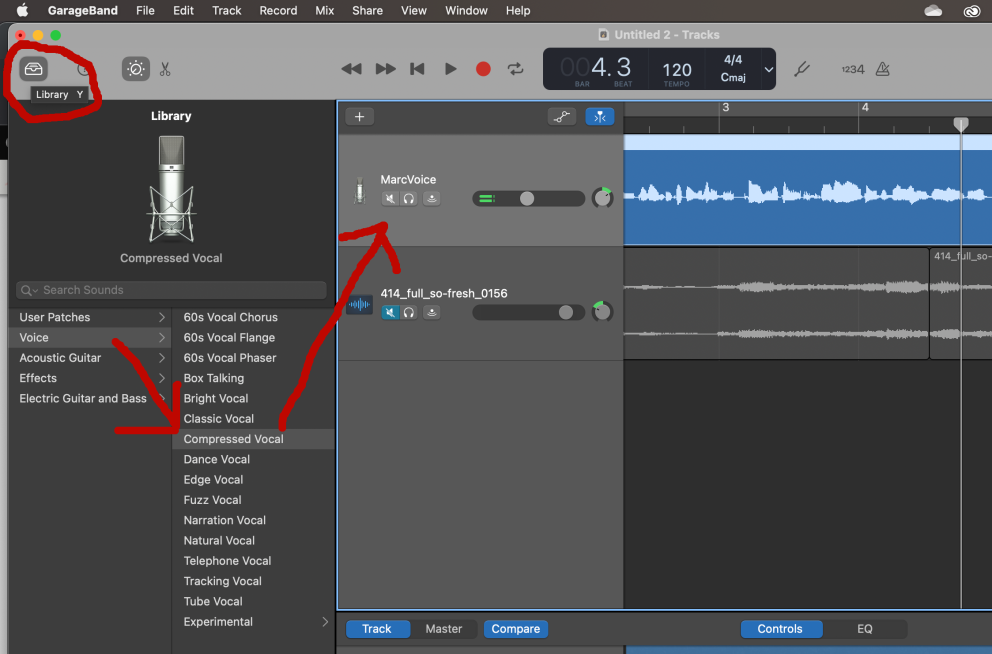Image resolution: width=992 pixels, height=654 pixels.
Task: Open Creative Cloud menu bar icon
Action: point(972,11)
